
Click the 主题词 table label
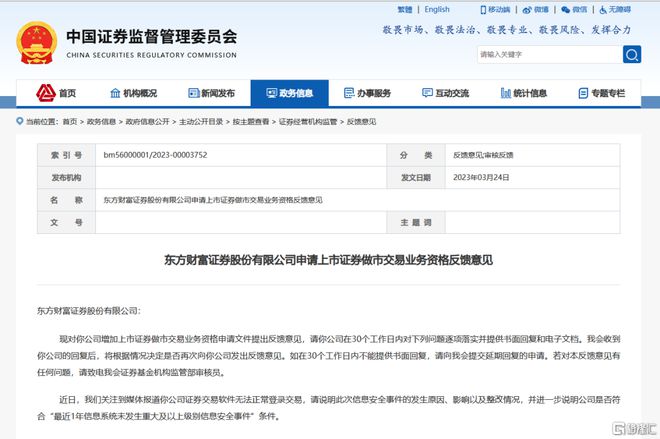coord(416,222)
